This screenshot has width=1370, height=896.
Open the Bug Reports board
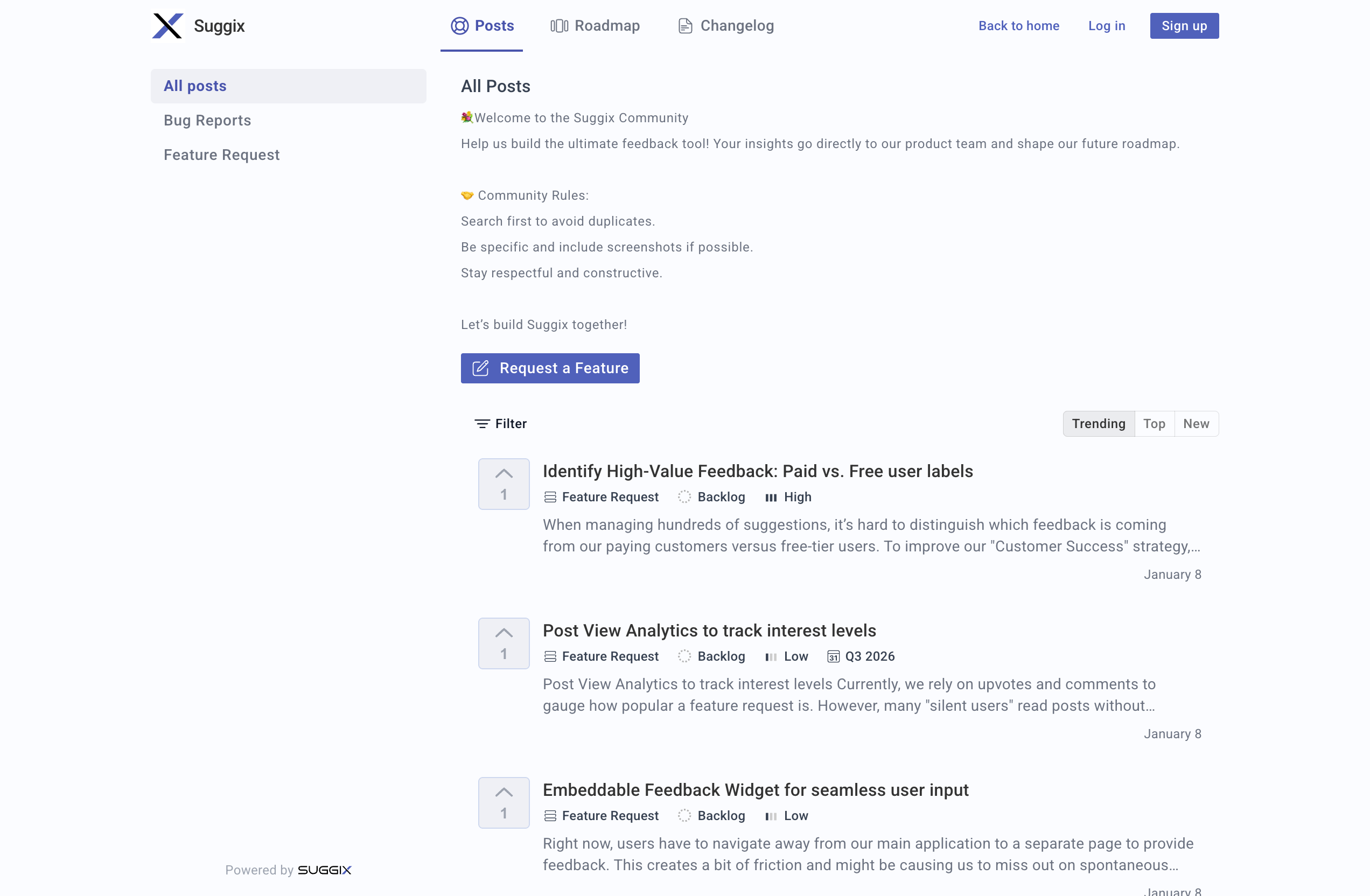point(207,120)
